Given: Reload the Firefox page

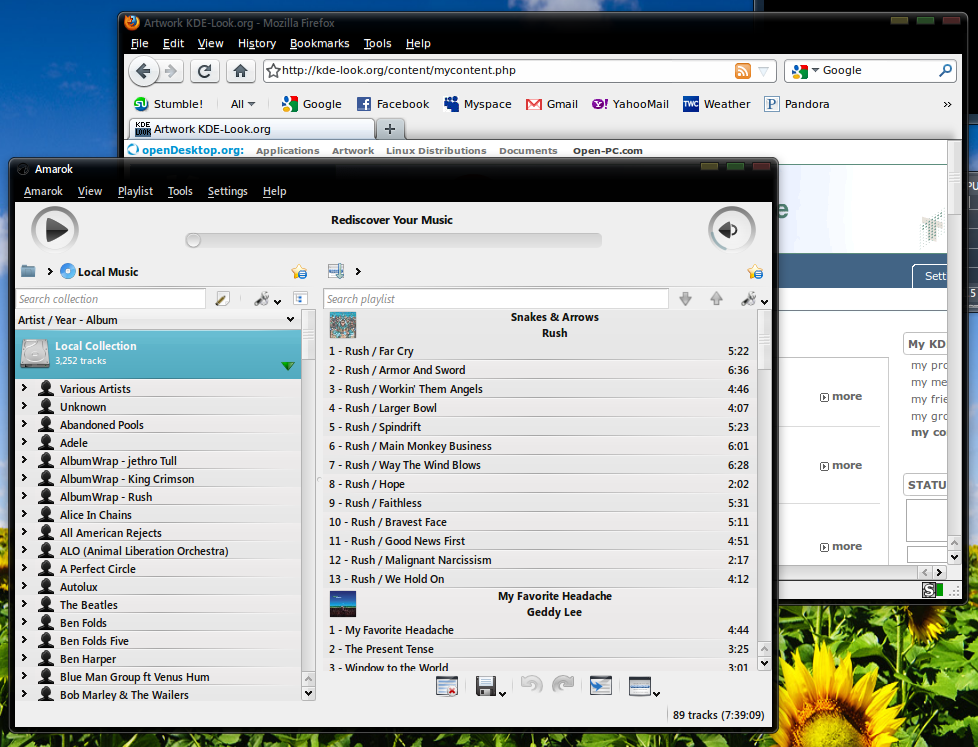Looking at the screenshot, I should tap(204, 71).
